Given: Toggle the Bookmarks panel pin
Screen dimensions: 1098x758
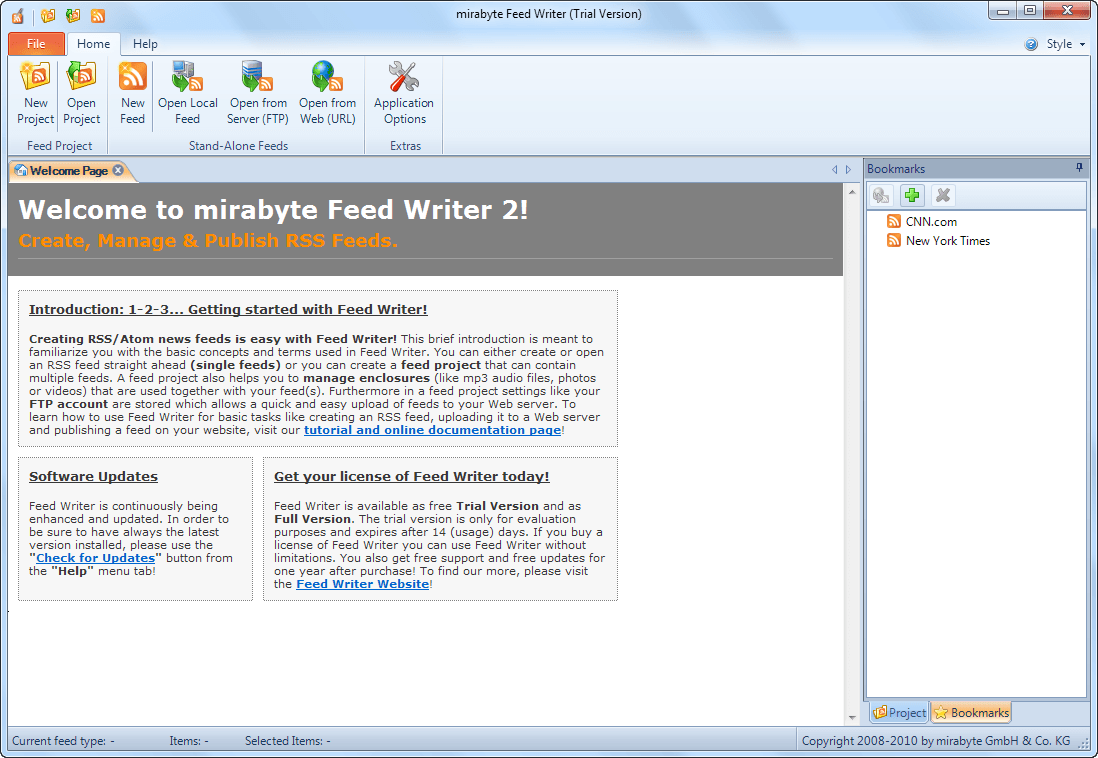Looking at the screenshot, I should click(x=1079, y=168).
